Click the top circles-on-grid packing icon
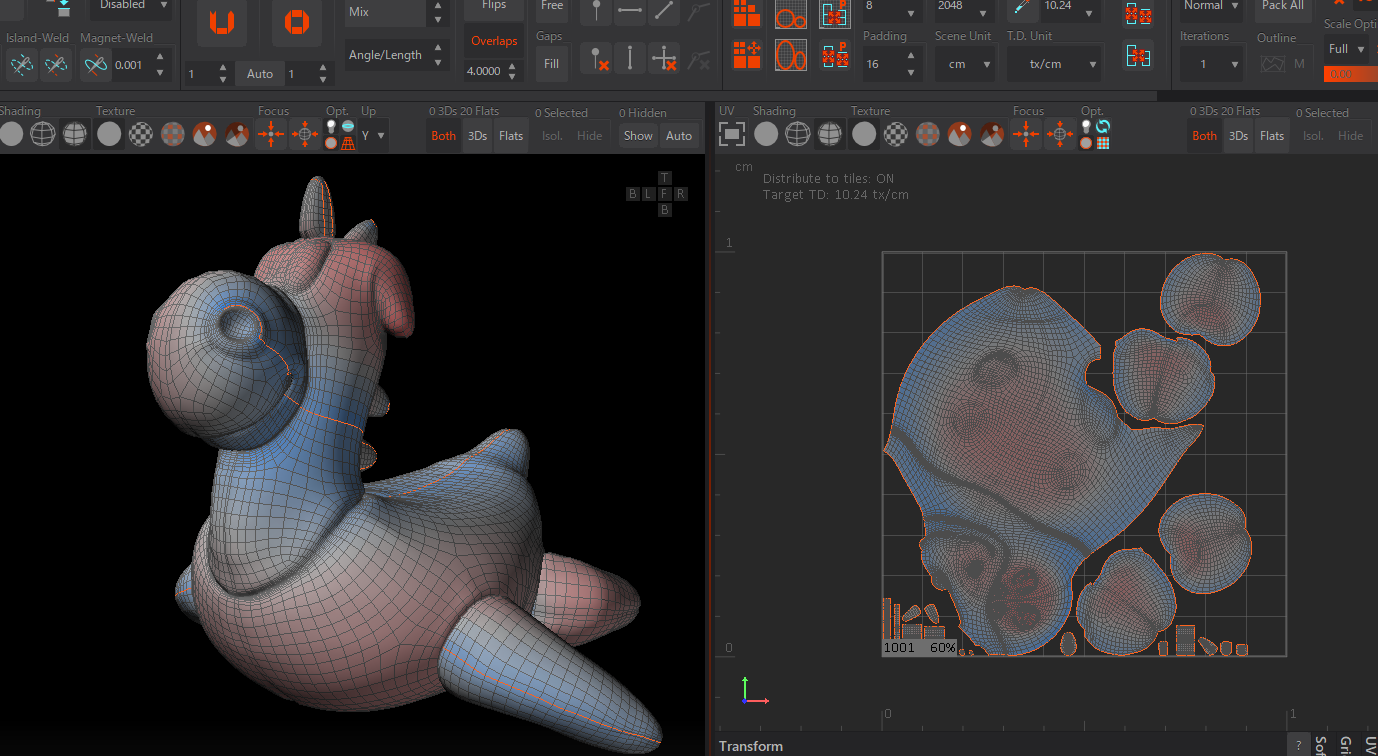This screenshot has height=756, width=1378. click(791, 13)
